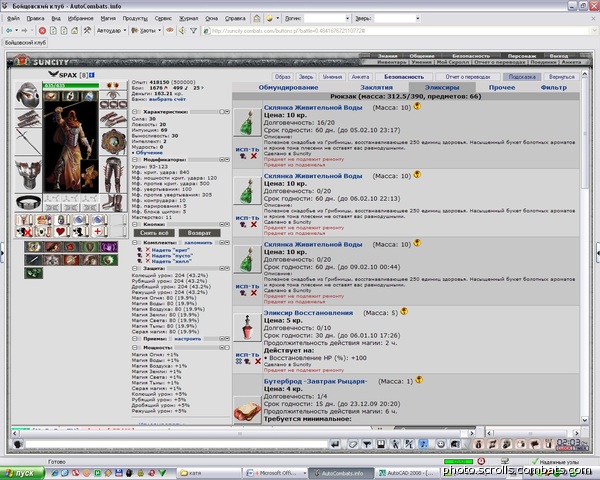Click the Образ button
Screen dimensions: 600x480
pos(282,77)
